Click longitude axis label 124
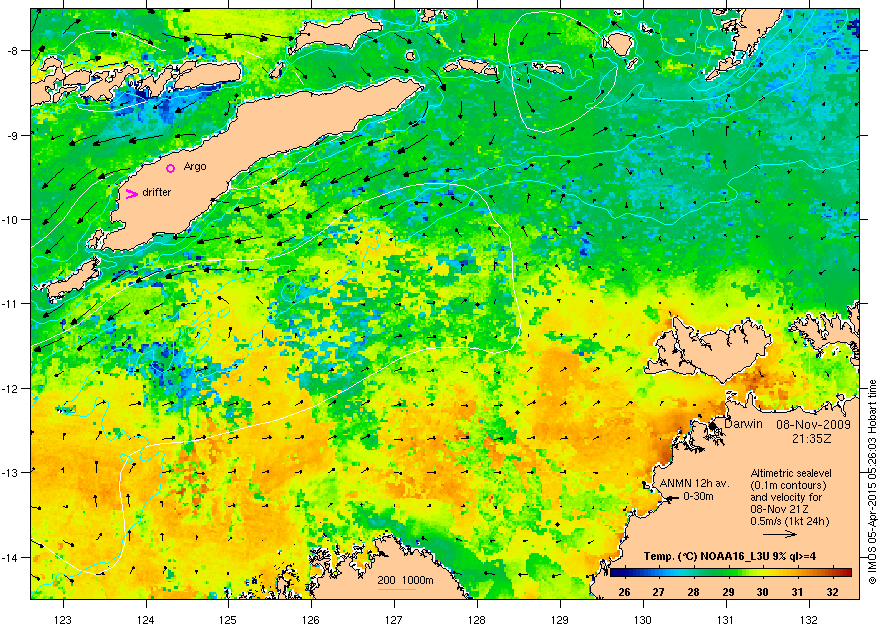This screenshot has width=880, height=630. tap(146, 620)
